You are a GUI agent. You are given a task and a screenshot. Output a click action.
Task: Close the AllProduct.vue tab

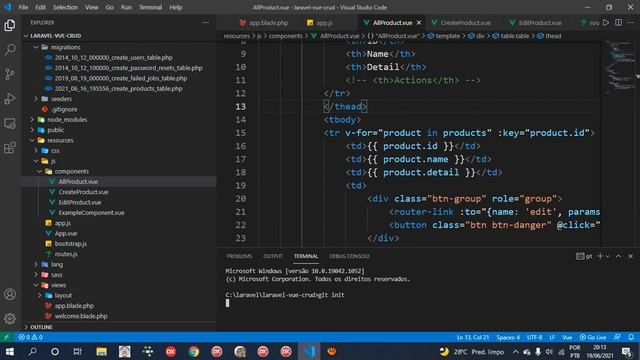419,23
